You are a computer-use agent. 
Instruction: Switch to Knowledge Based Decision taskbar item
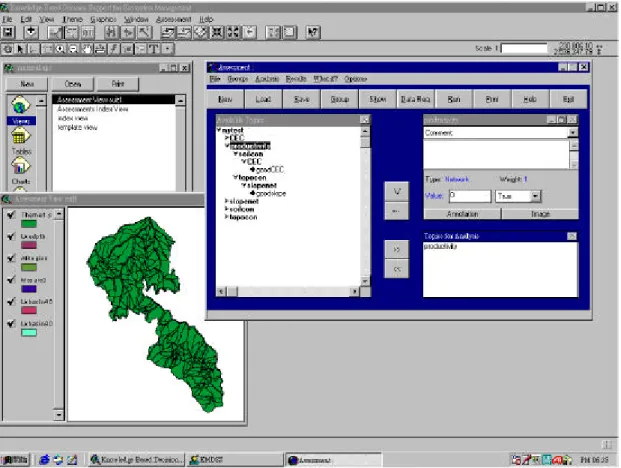136,460
